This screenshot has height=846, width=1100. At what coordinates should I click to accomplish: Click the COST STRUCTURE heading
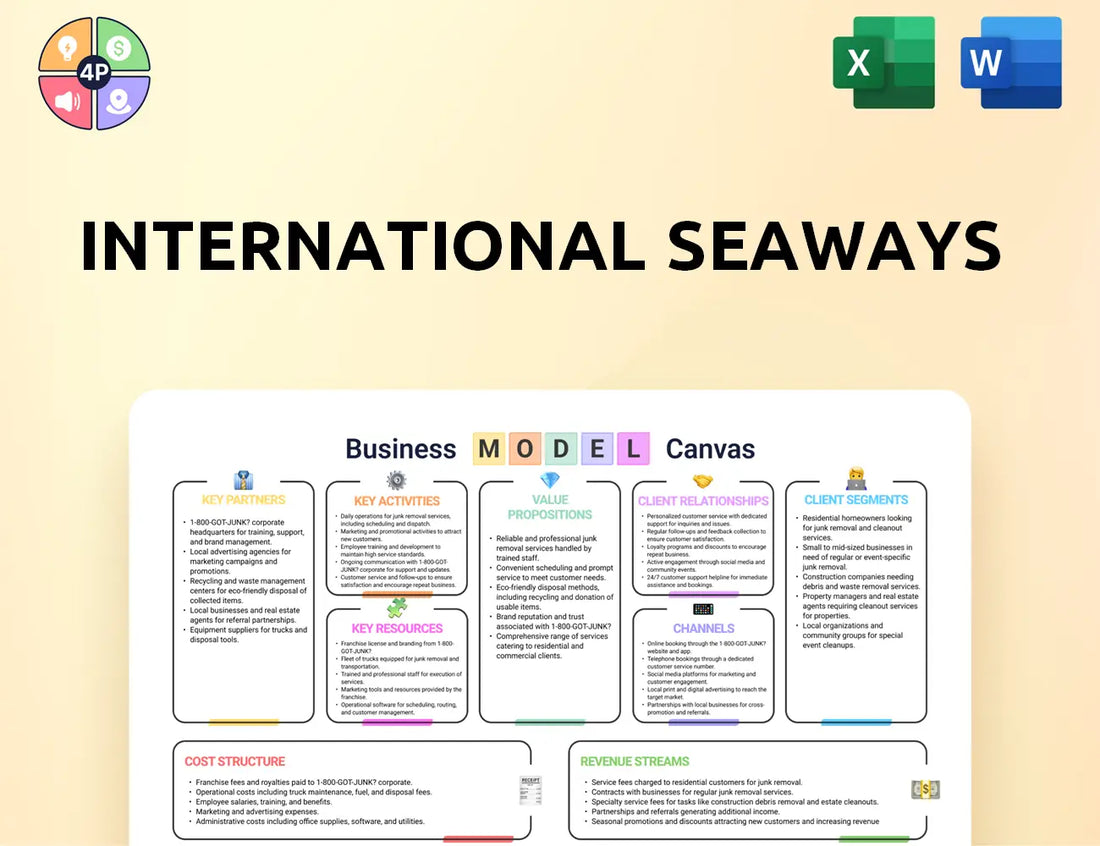pyautogui.click(x=235, y=761)
